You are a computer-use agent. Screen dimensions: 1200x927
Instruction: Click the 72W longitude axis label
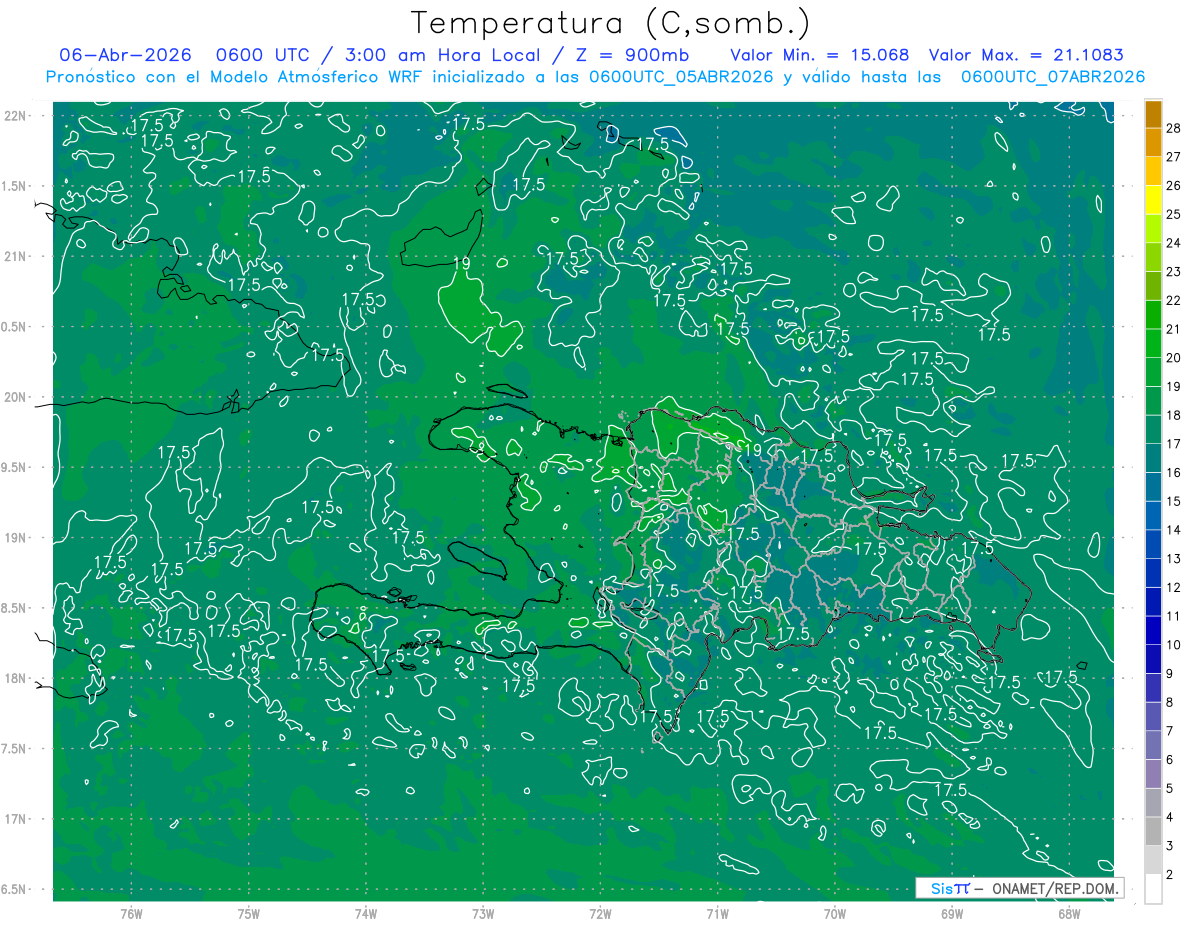pos(601,913)
